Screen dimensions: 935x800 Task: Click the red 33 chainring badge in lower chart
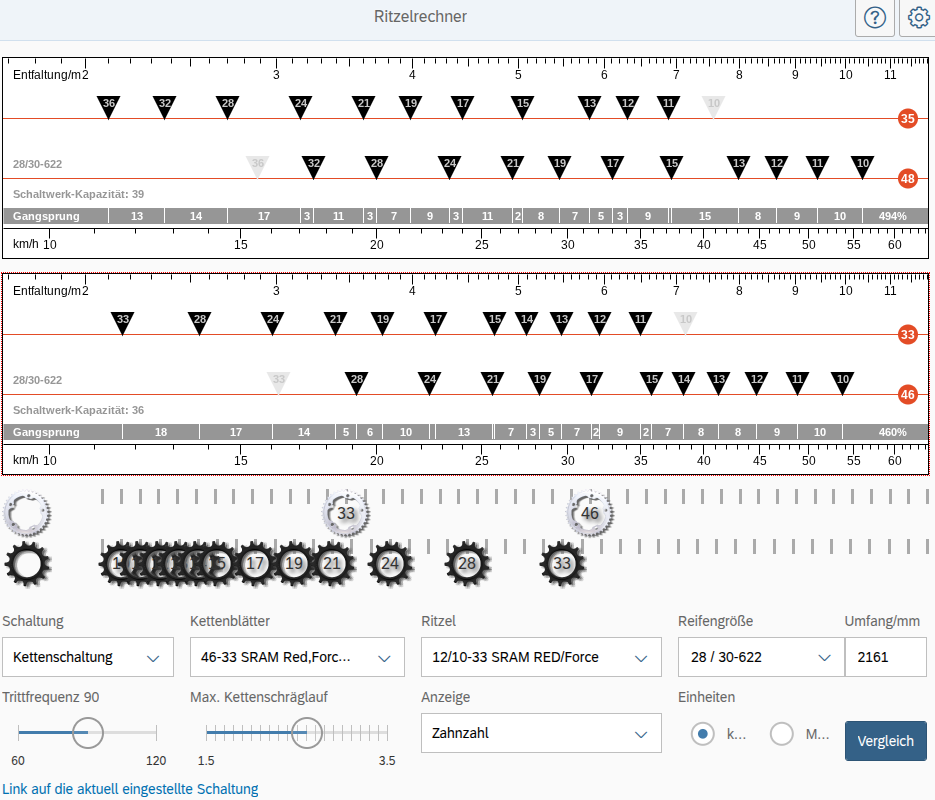coord(908,334)
